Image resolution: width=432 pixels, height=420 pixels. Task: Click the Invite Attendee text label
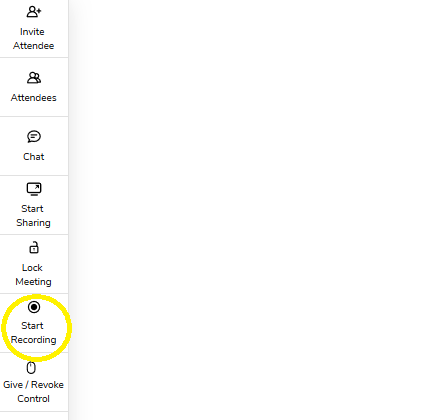[x=33, y=39]
